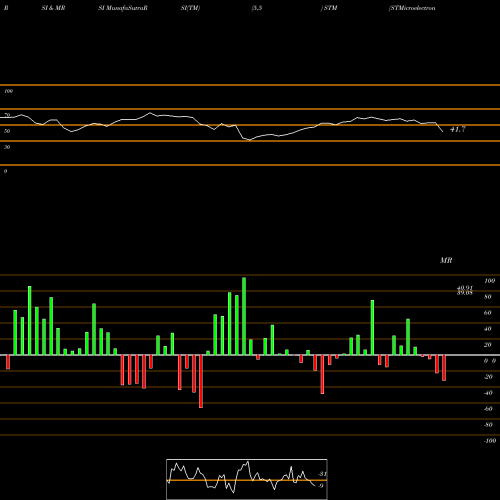Screen dimensions: 500x500
Task: Click the tallest green bar in the MR chart
Action: pyautogui.click(x=244, y=316)
